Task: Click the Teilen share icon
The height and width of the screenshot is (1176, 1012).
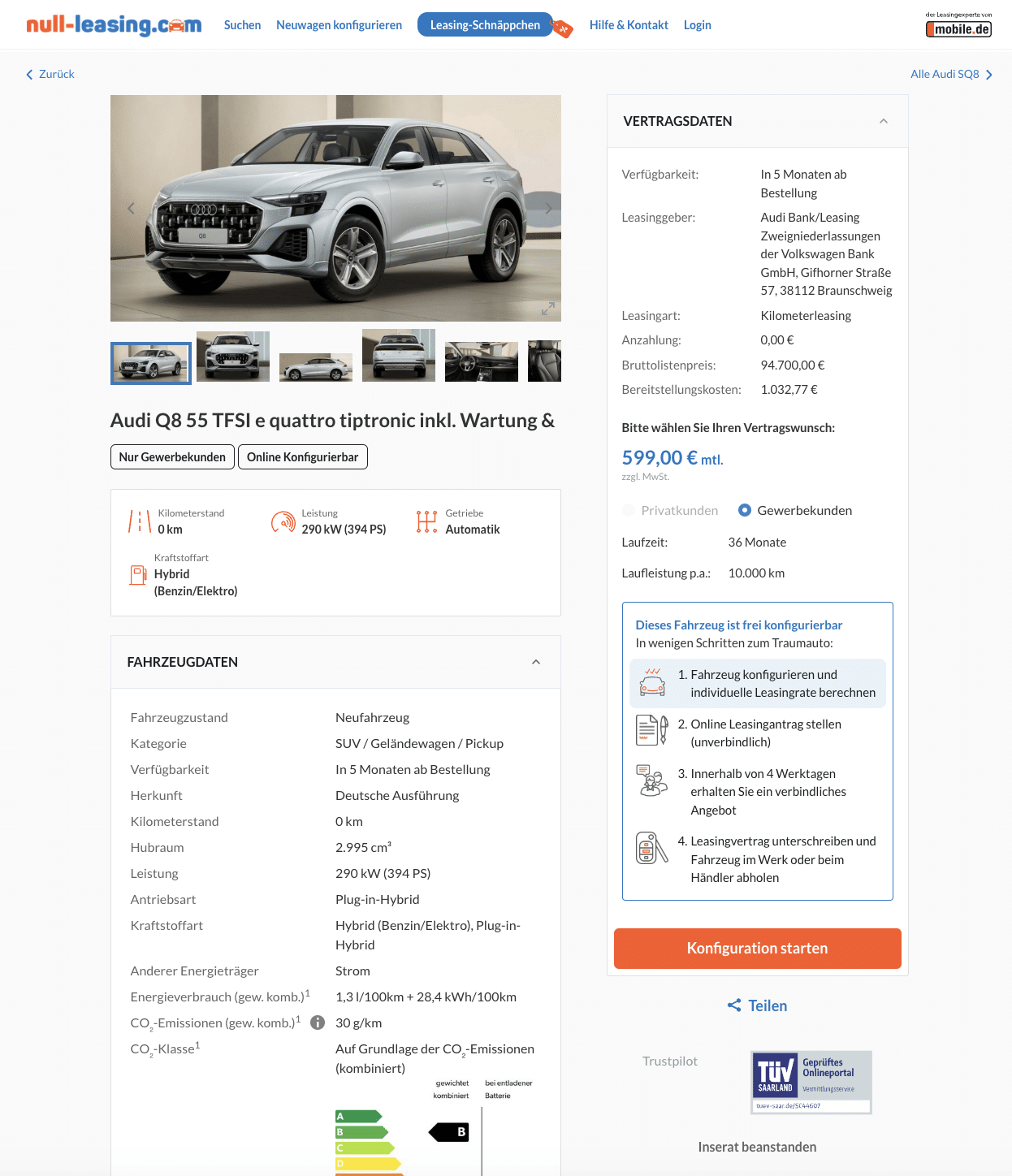Action: pos(734,1005)
